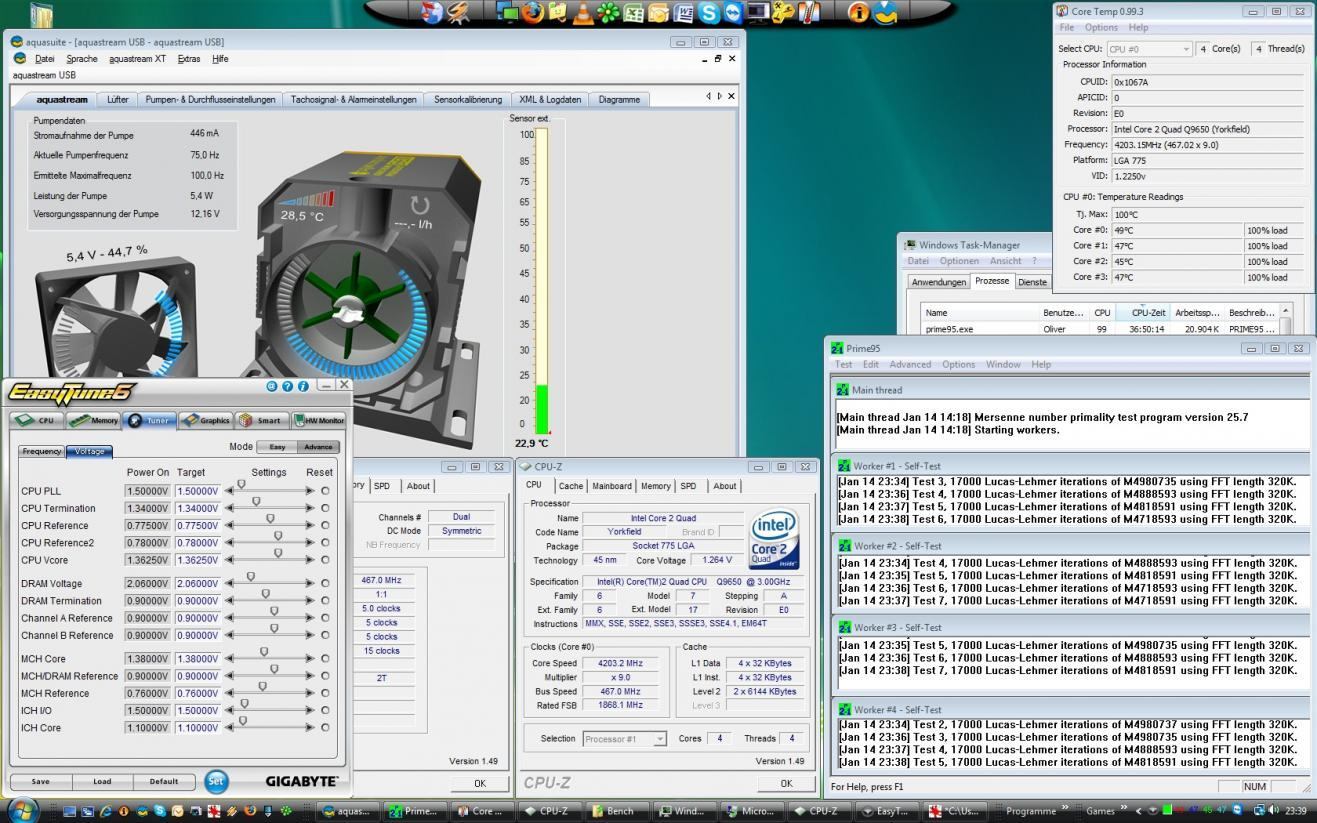Select the ICH Core reset radio button
The width and height of the screenshot is (1317, 823).
tap(325, 727)
